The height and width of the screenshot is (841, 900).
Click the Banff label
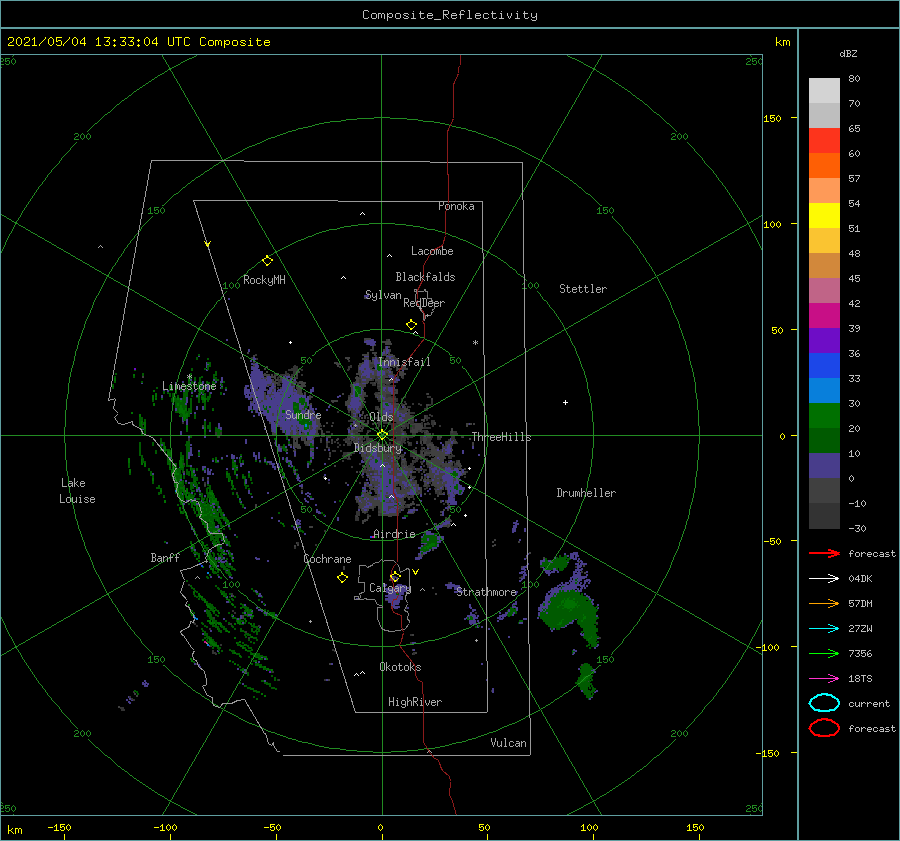(x=165, y=557)
